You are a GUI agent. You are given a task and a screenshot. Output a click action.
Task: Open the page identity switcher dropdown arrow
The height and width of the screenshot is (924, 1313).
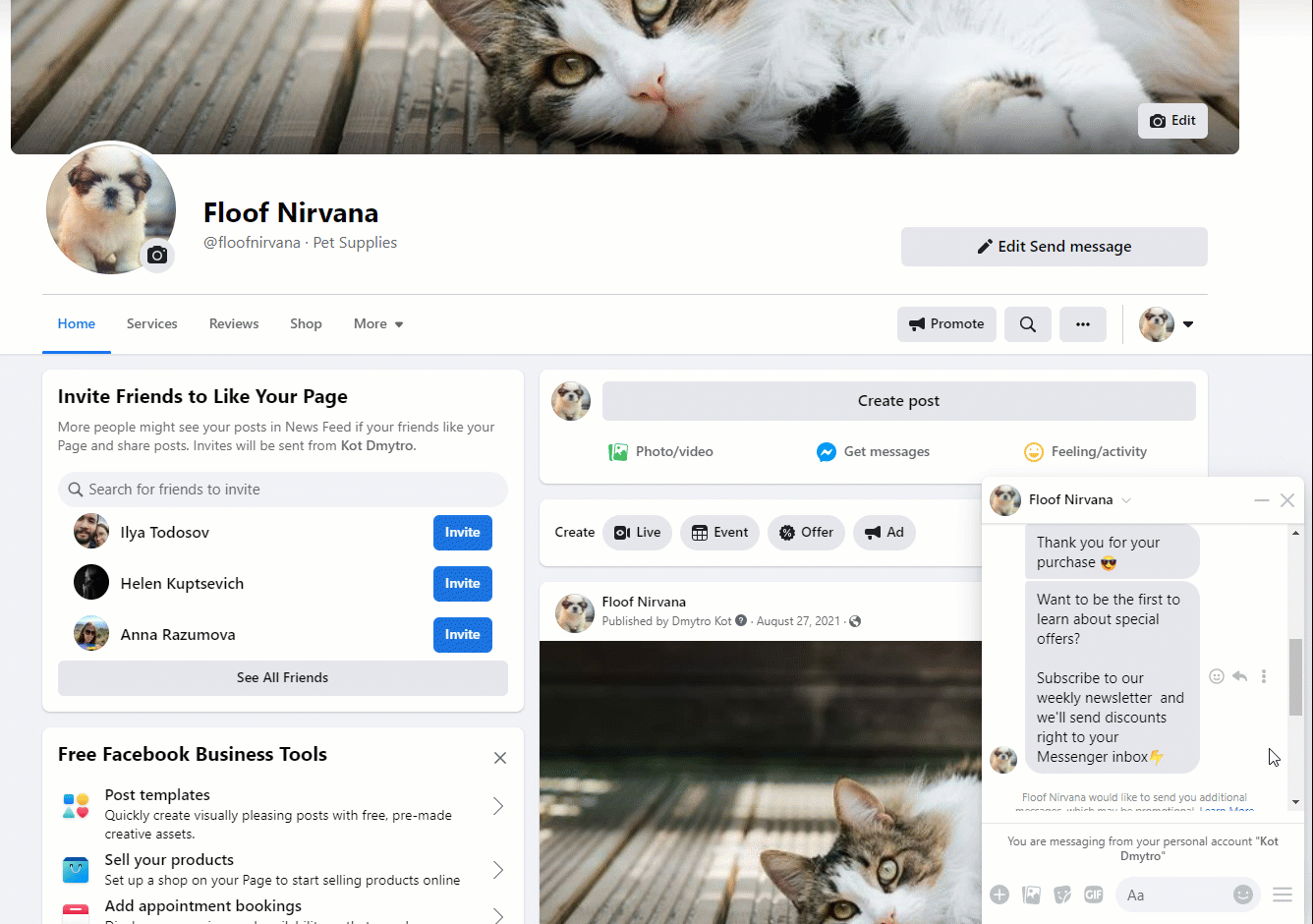click(1188, 324)
